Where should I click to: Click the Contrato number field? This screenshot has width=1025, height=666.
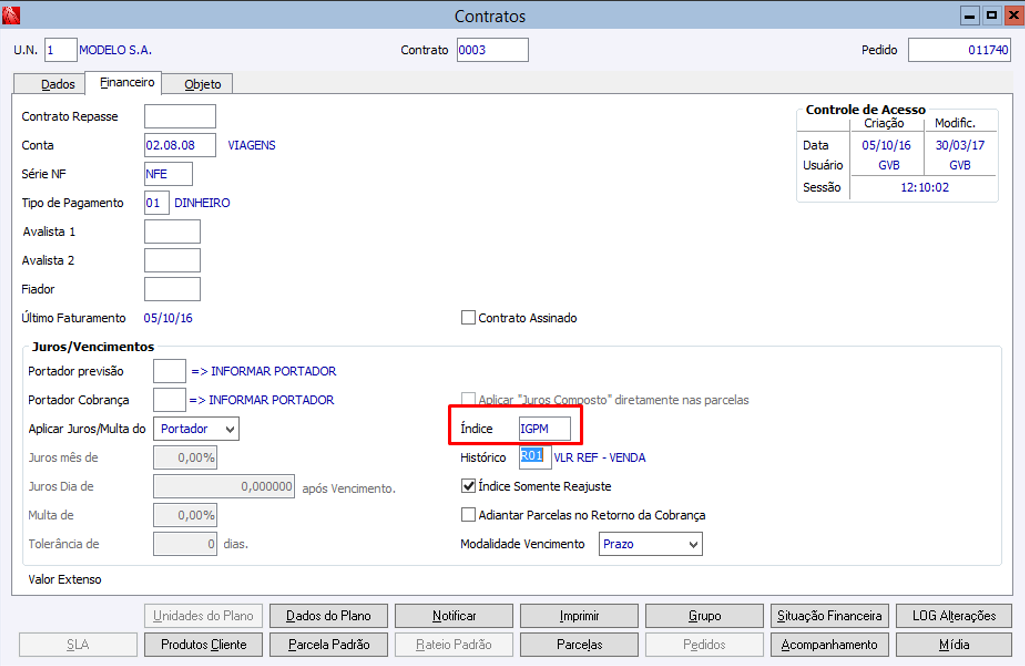pyautogui.click(x=492, y=50)
